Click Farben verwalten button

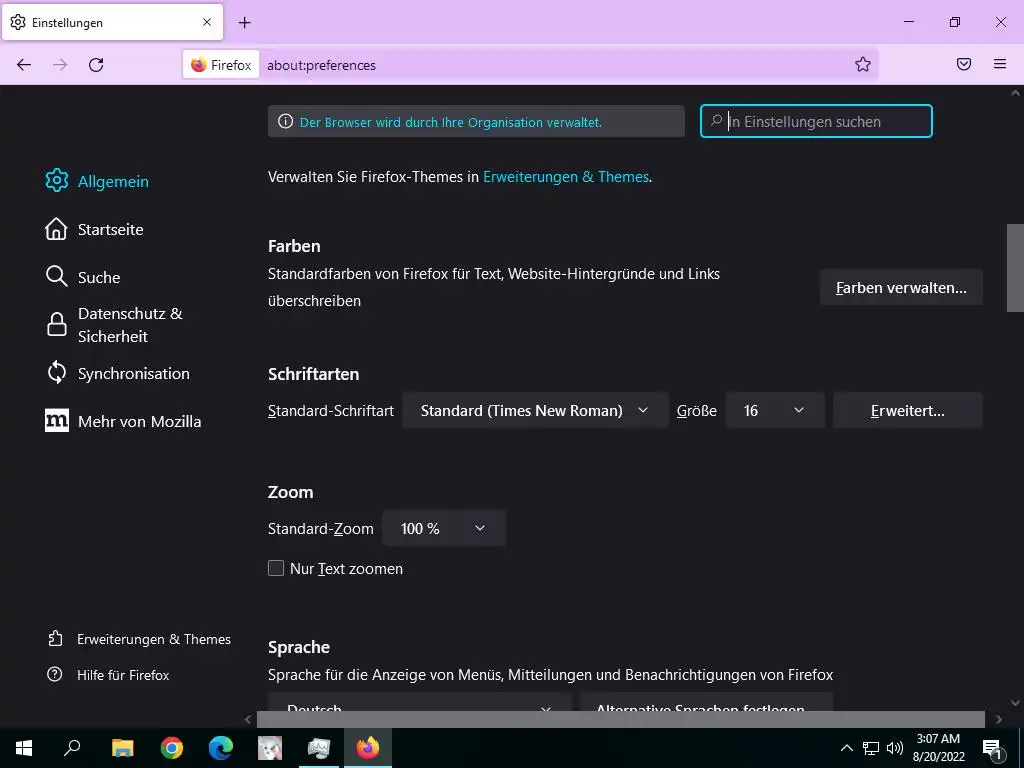point(901,287)
